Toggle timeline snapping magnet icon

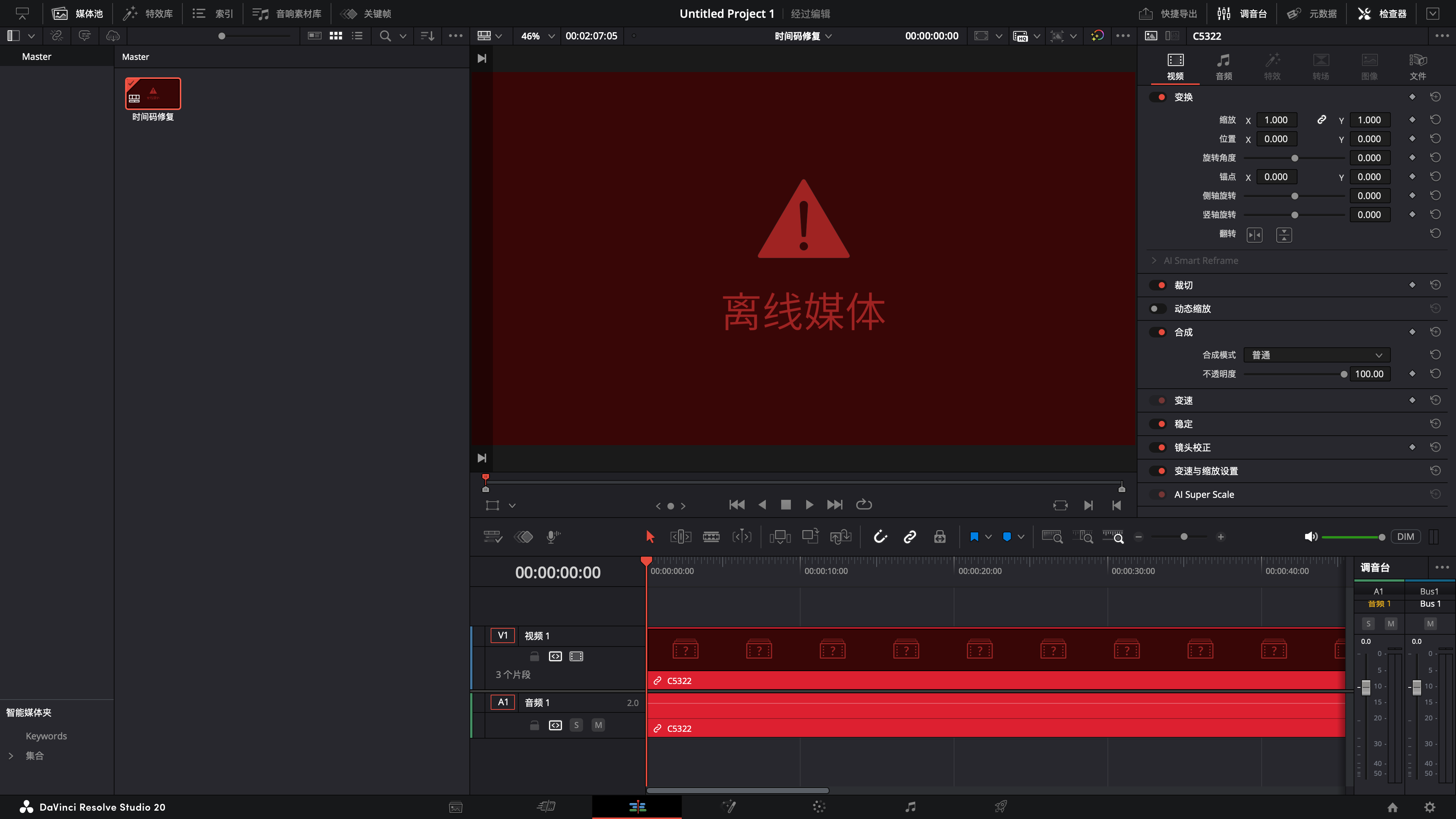click(880, 537)
